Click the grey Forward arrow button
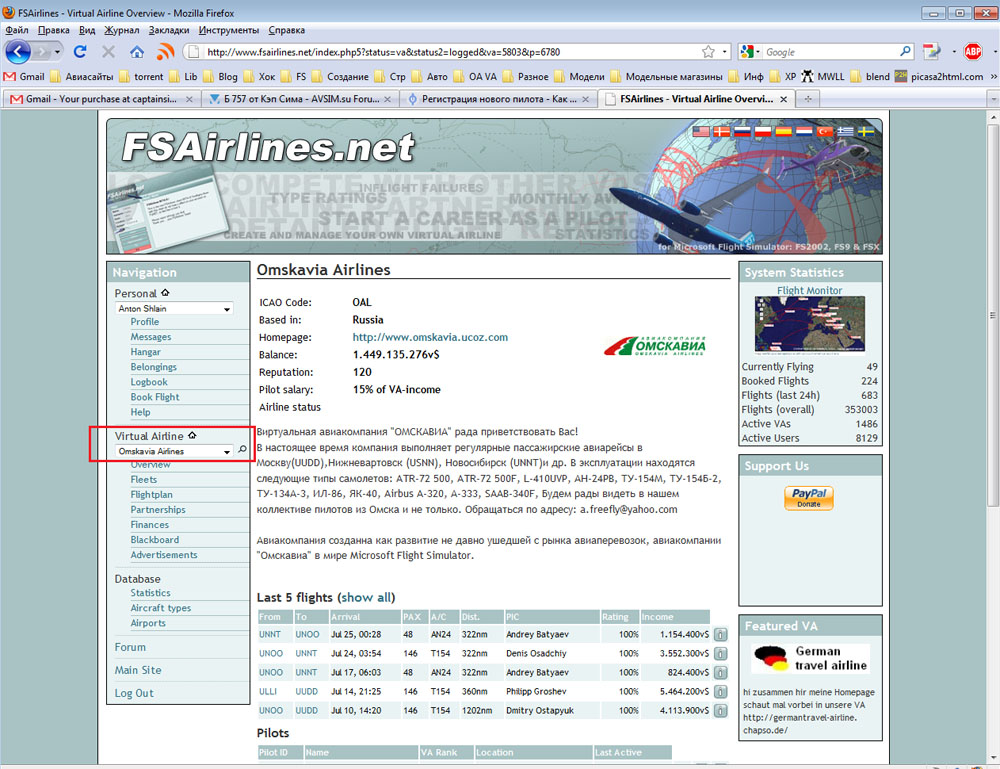Viewport: 1000px width, 769px height. 42,52
